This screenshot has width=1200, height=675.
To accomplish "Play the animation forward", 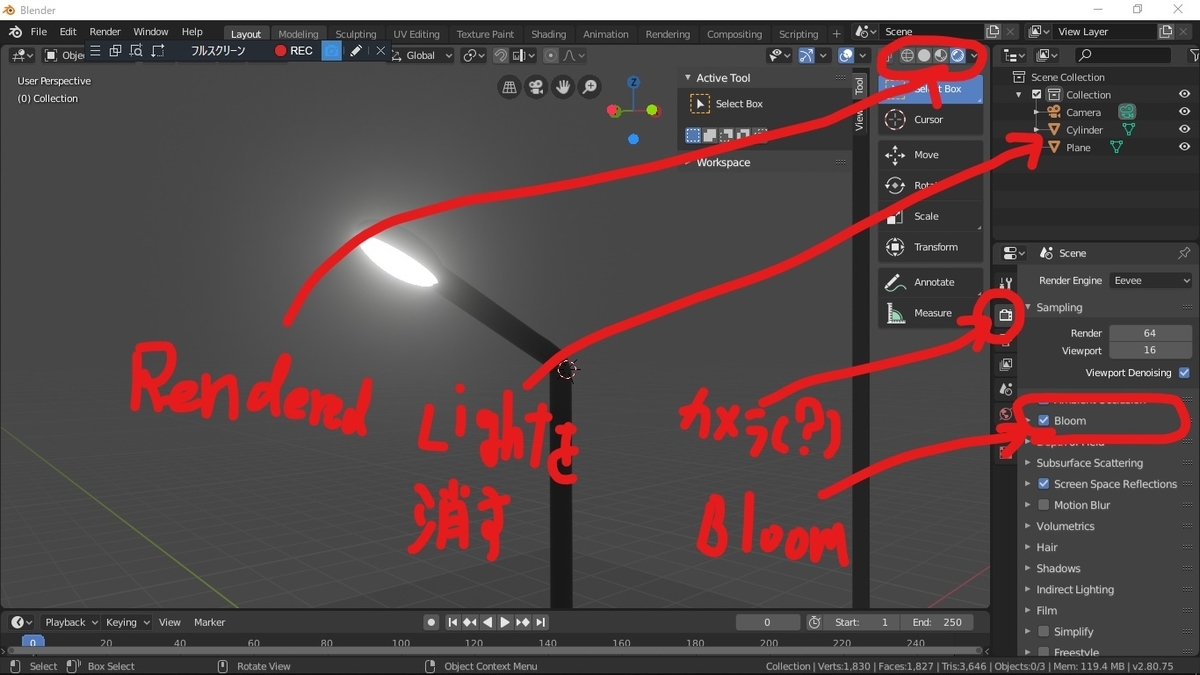I will click(504, 622).
